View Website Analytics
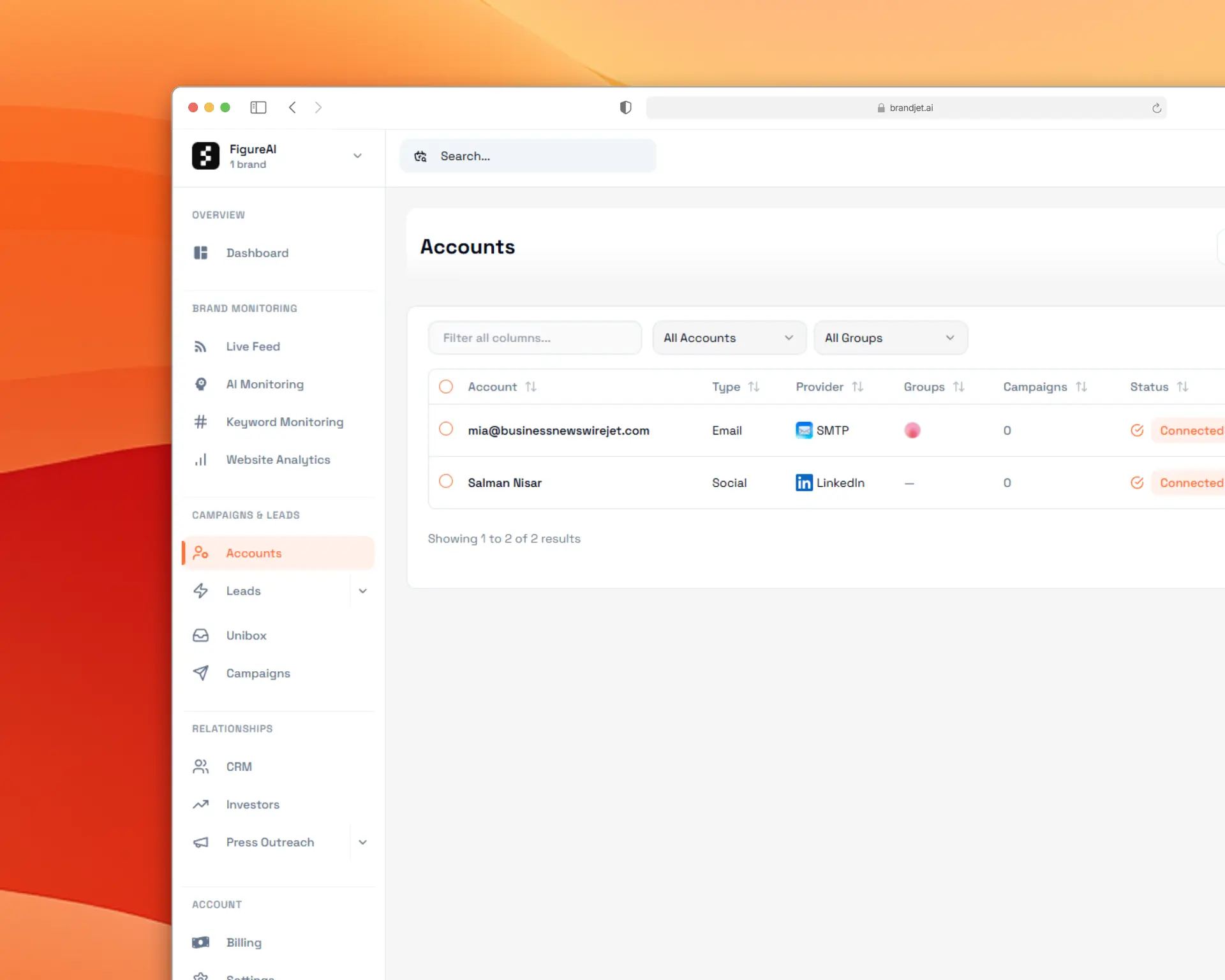Image resolution: width=1225 pixels, height=980 pixels. tap(278, 459)
